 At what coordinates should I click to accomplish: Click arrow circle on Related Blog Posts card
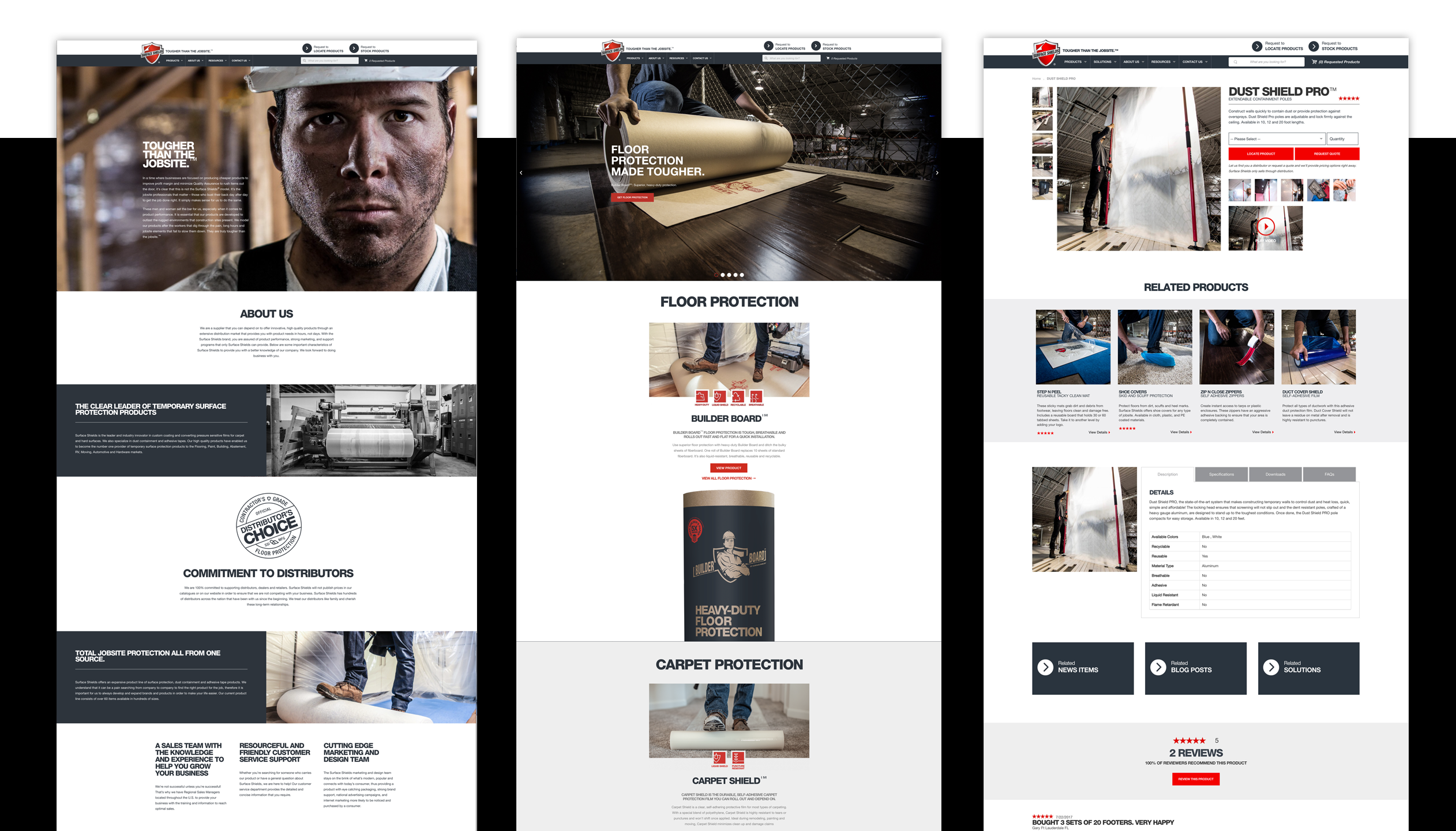1158,667
